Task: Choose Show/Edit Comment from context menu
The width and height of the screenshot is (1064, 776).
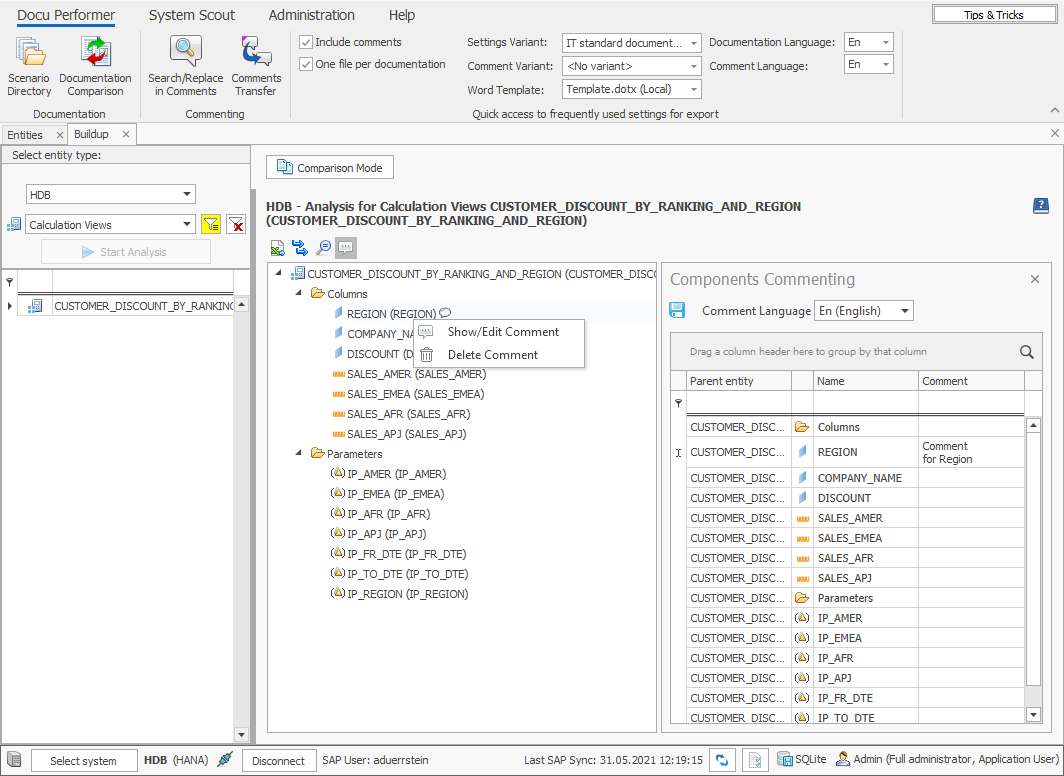Action: [503, 332]
